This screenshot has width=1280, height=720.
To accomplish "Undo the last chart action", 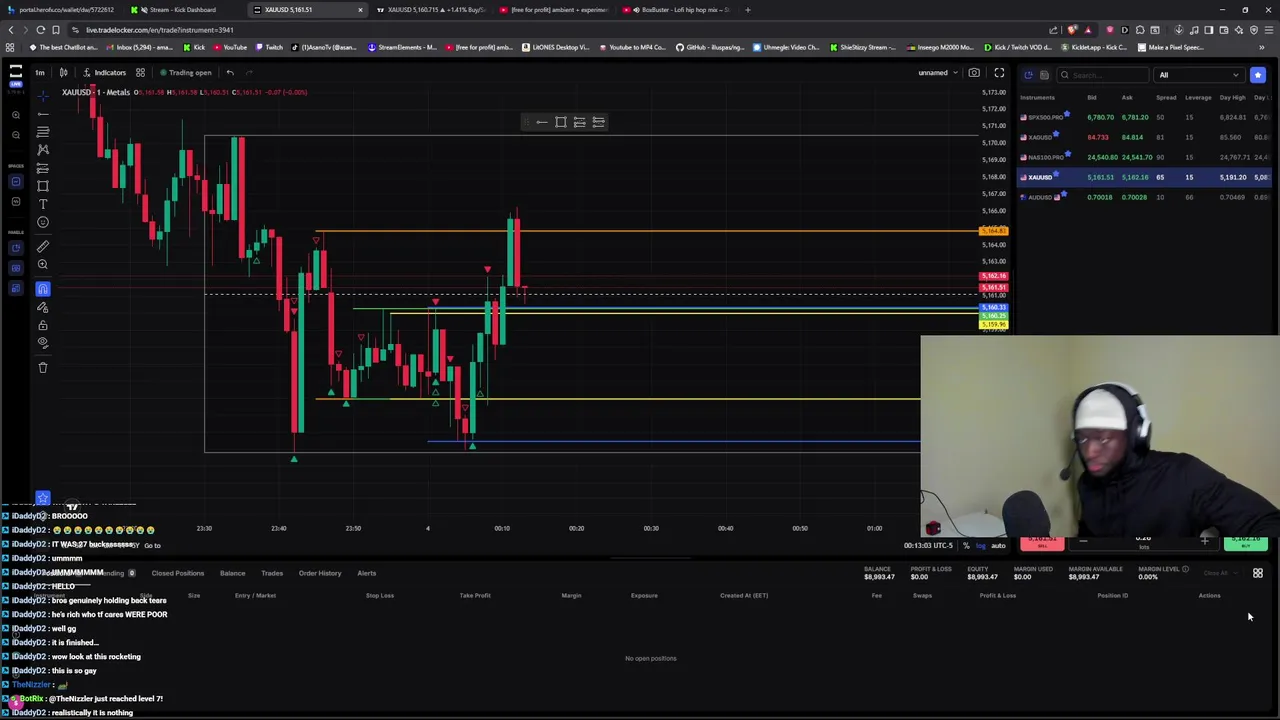I will [230, 72].
